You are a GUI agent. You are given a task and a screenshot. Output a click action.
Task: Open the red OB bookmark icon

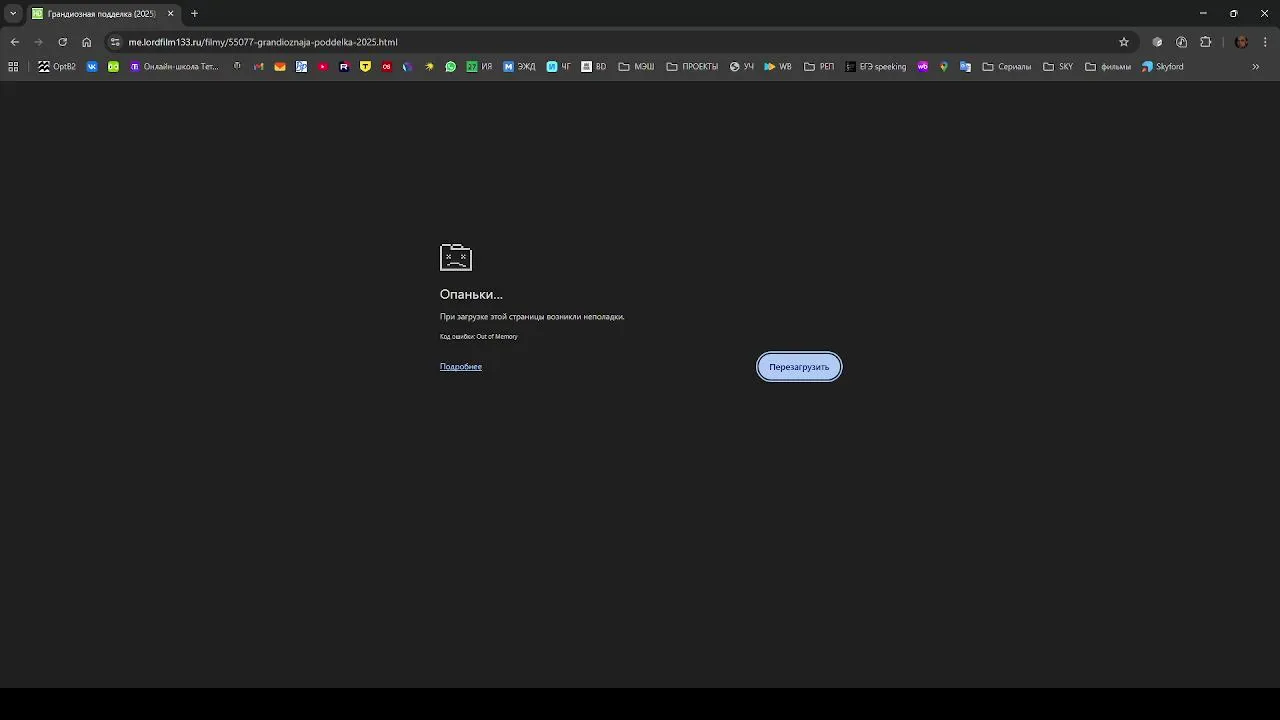(386, 67)
